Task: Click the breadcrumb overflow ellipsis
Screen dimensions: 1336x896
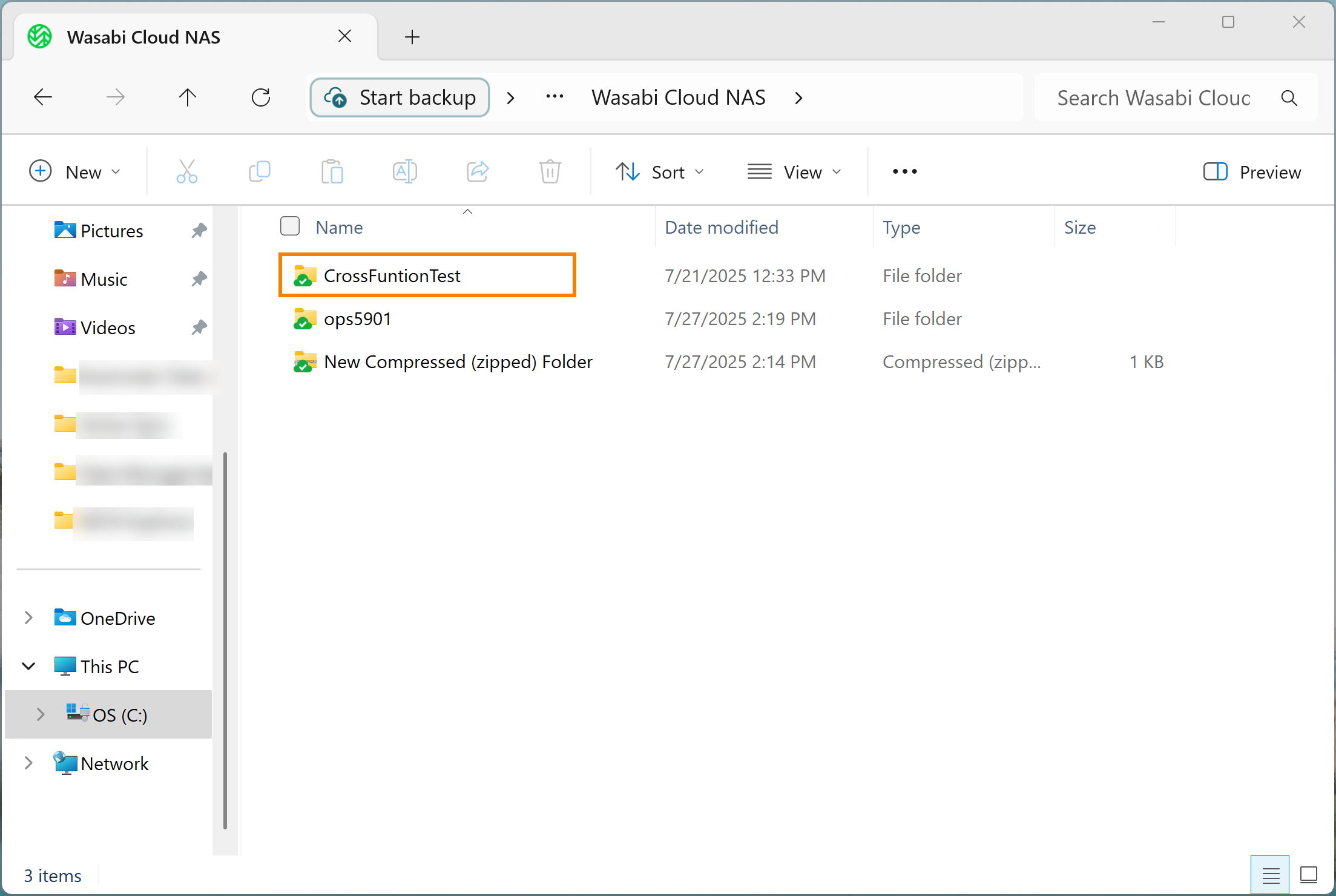Action: 554,97
